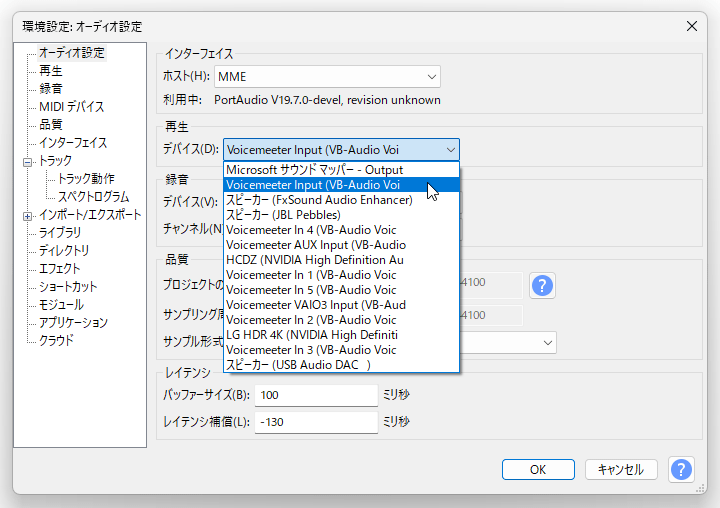The image size is (720, 508).
Task: Pick Voicemeeter In 3 from the list
Action: pos(341,350)
